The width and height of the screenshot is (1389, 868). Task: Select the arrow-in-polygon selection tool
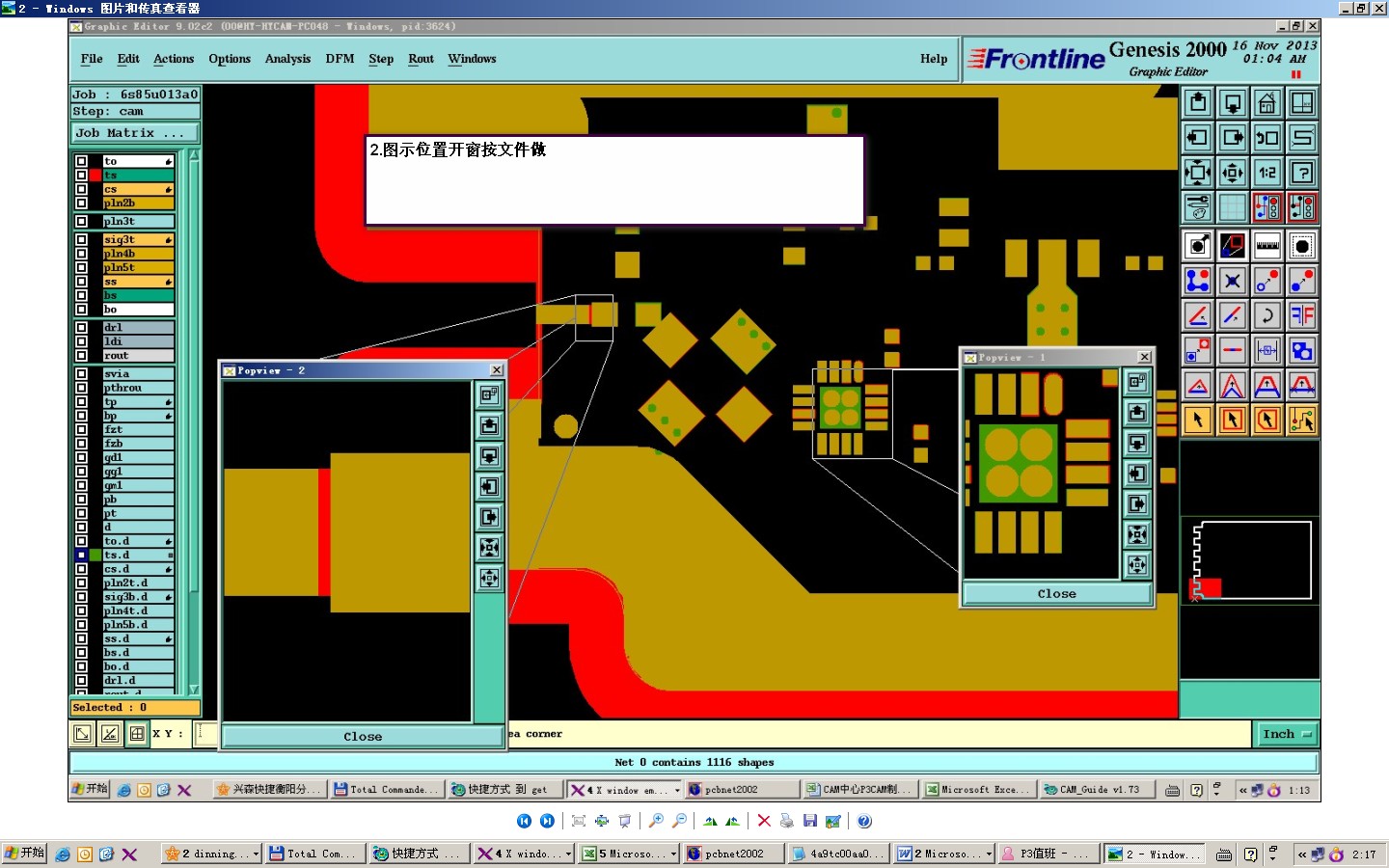coord(1266,420)
